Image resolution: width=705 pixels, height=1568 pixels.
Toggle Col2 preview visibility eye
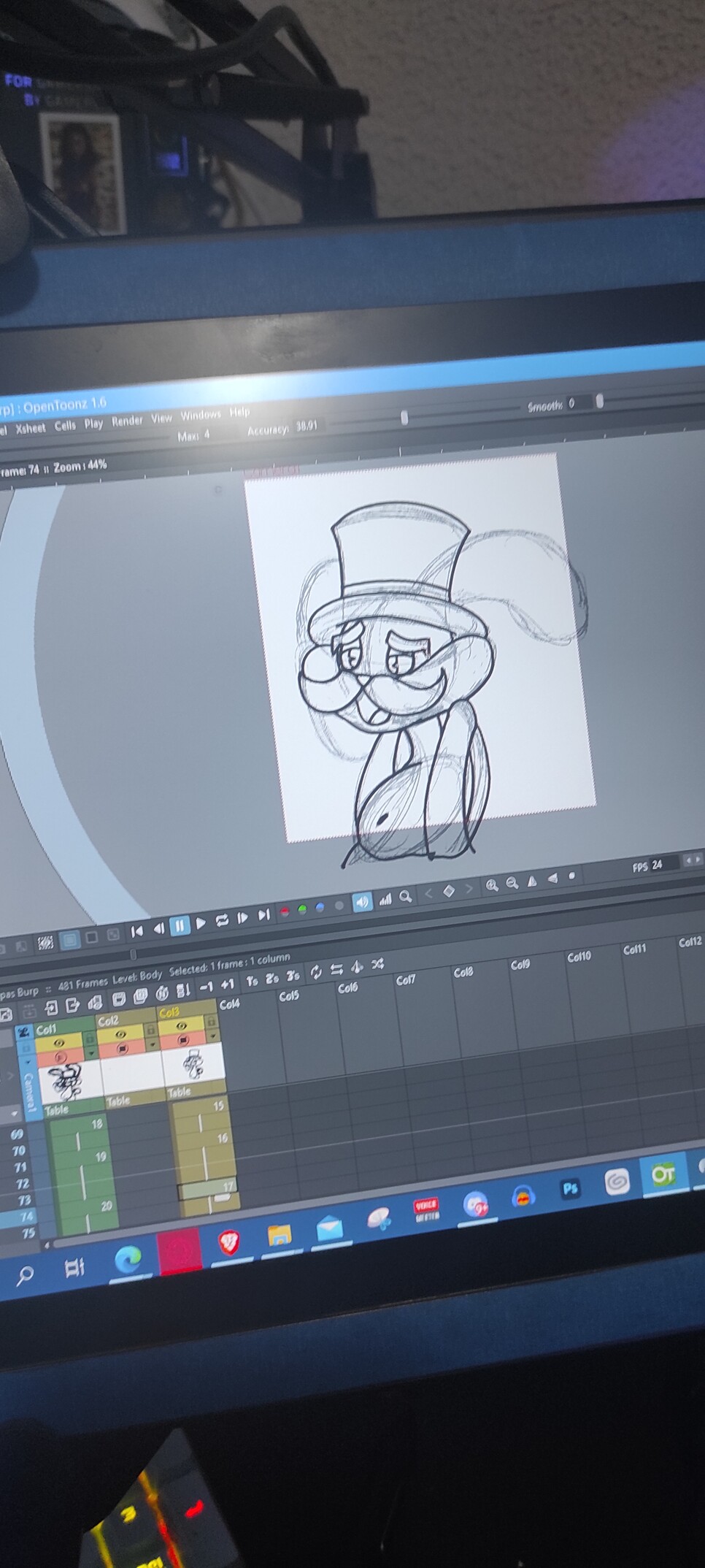[120, 1034]
